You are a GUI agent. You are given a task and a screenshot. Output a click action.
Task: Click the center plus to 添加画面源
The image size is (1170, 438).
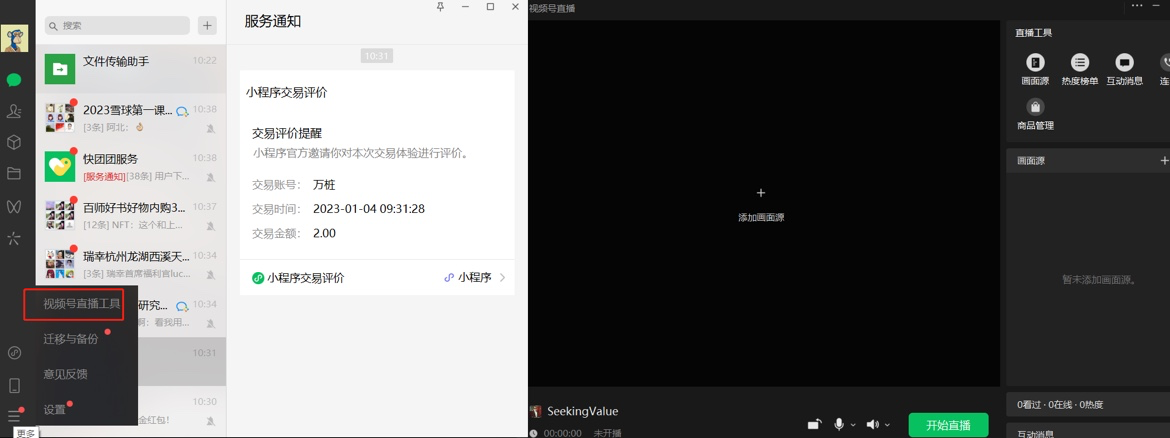[x=760, y=193]
